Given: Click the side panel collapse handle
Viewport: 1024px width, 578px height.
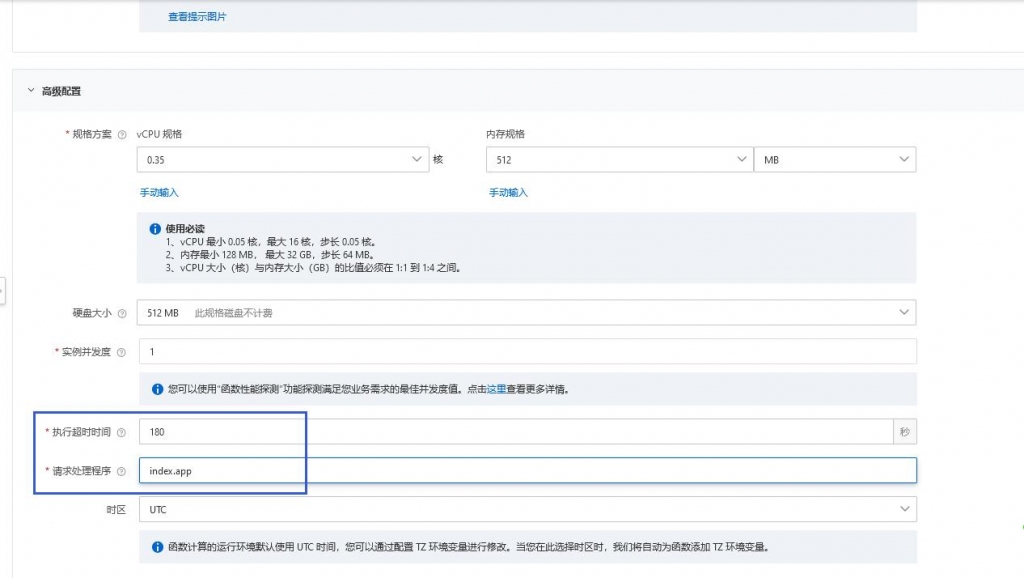Looking at the screenshot, I should coord(3,291).
